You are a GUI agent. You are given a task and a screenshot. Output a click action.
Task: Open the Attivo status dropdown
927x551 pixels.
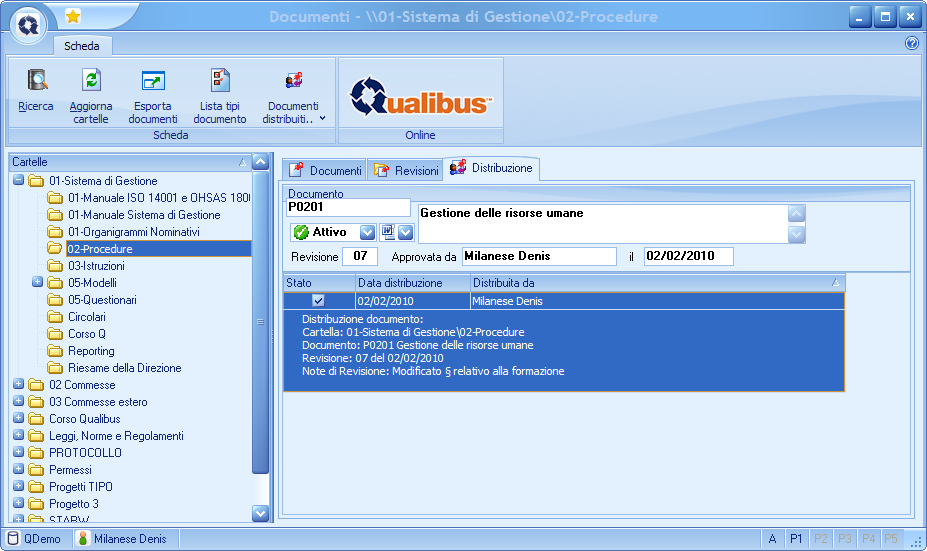(x=367, y=232)
